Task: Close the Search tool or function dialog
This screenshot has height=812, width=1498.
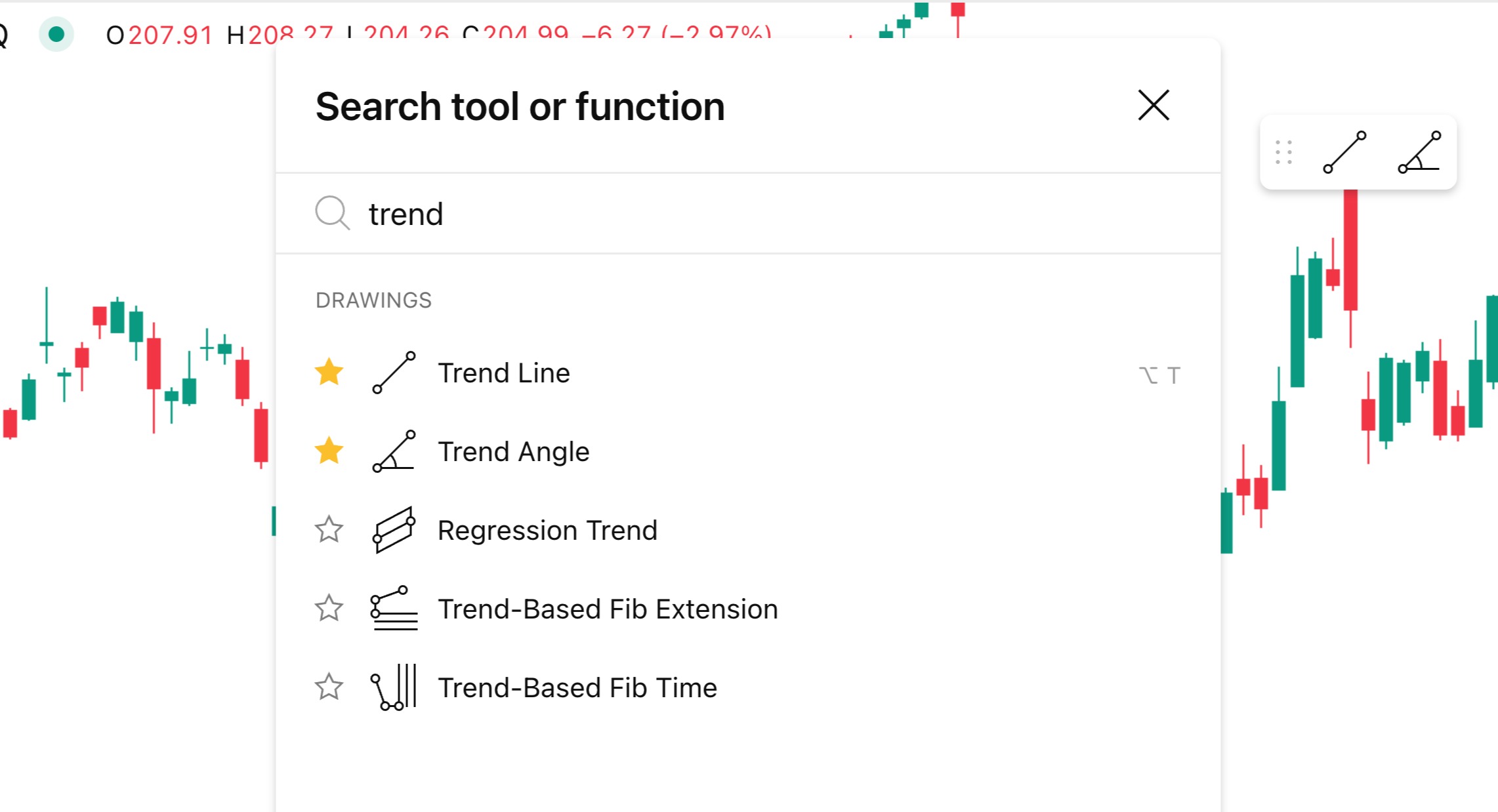Action: point(1154,106)
